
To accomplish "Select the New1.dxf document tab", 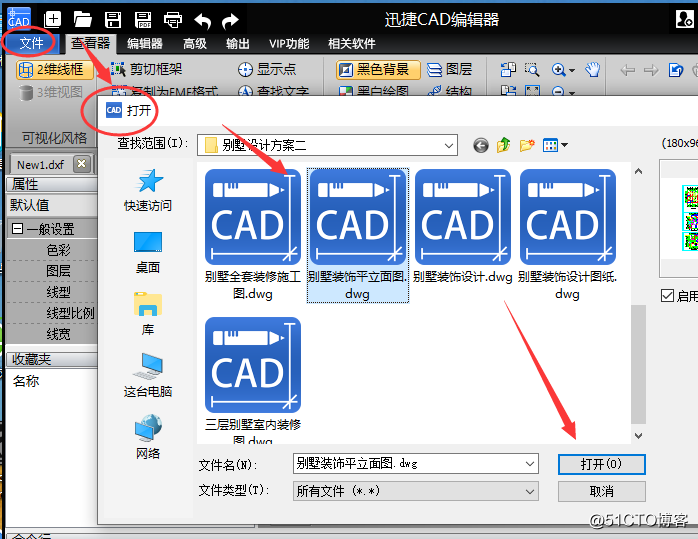I will pyautogui.click(x=41, y=165).
